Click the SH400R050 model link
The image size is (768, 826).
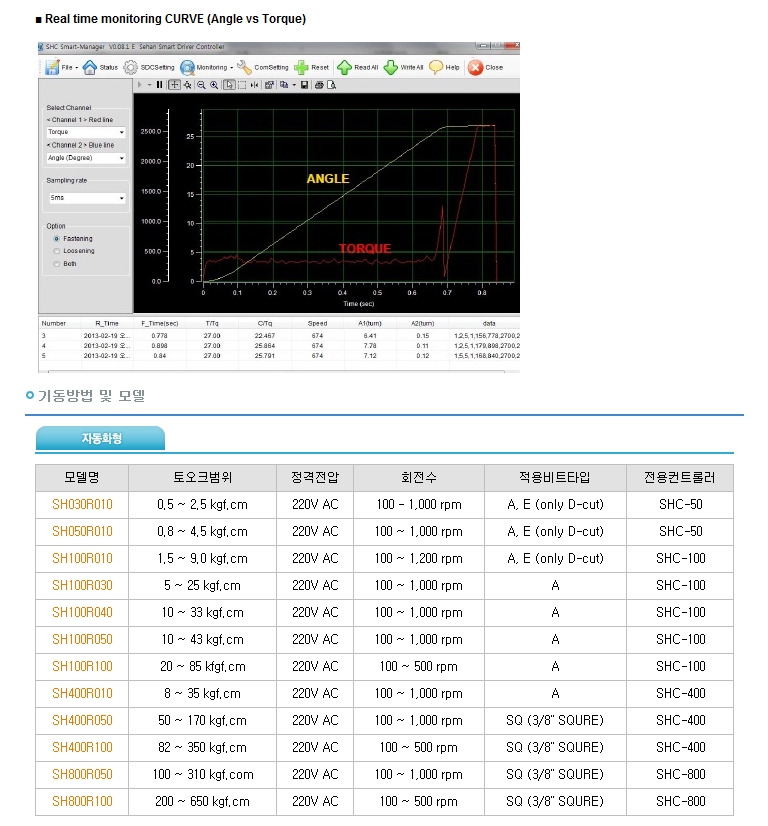pos(82,720)
